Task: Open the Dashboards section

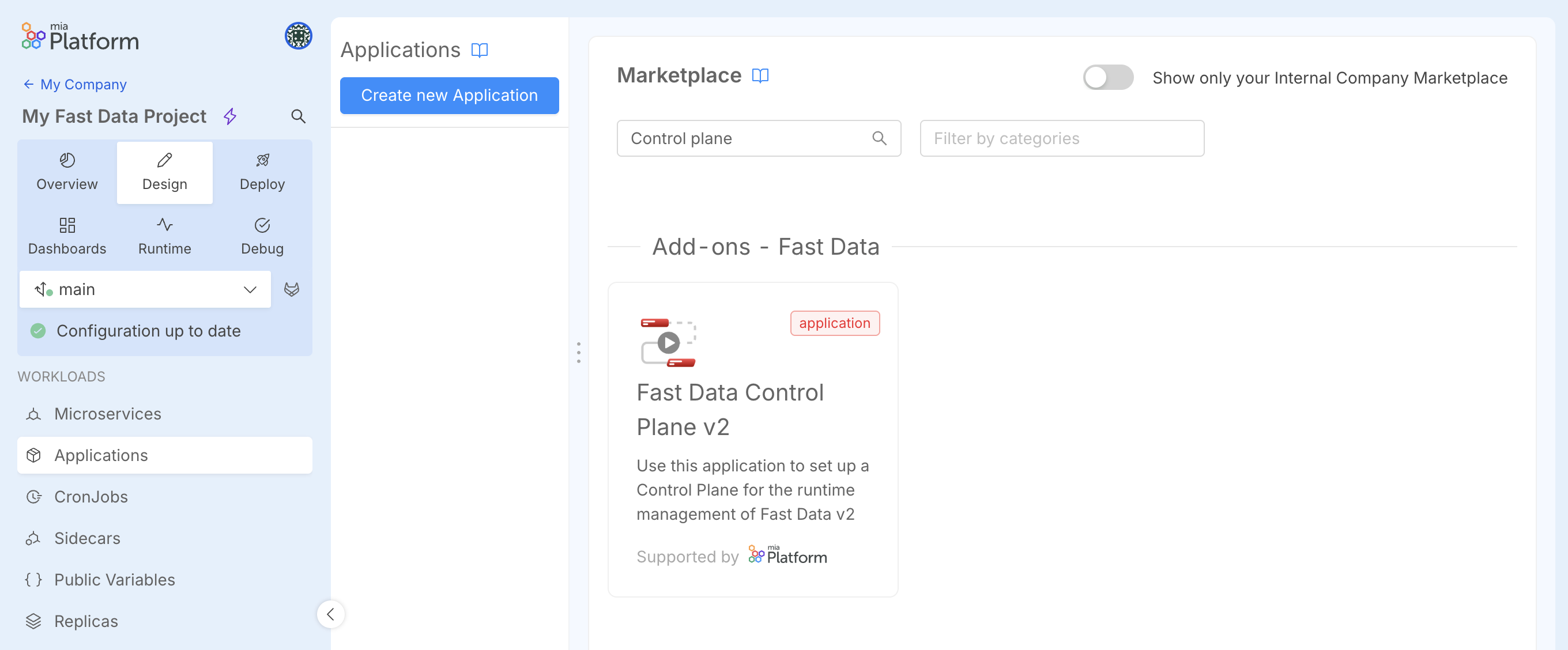Action: pos(66,236)
